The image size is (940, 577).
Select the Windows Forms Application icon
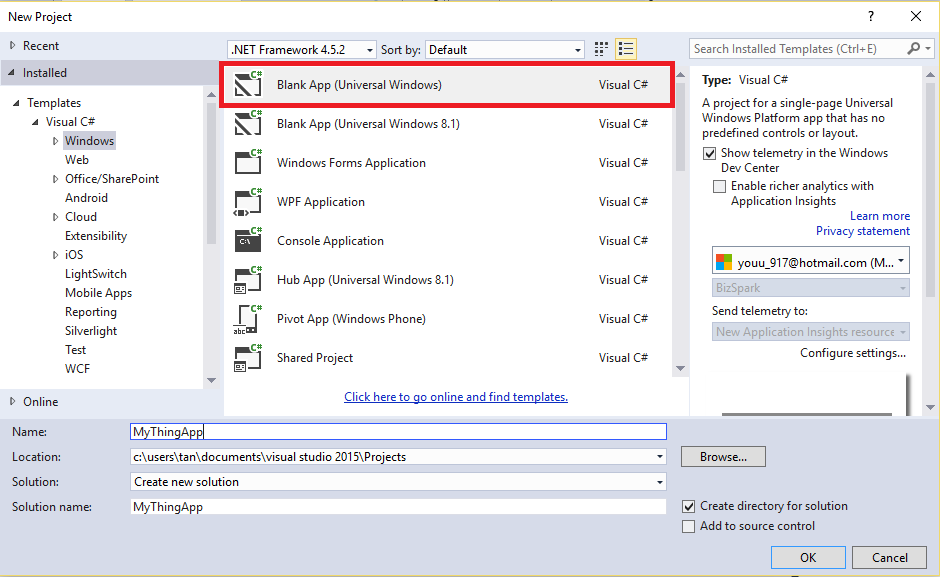(247, 162)
